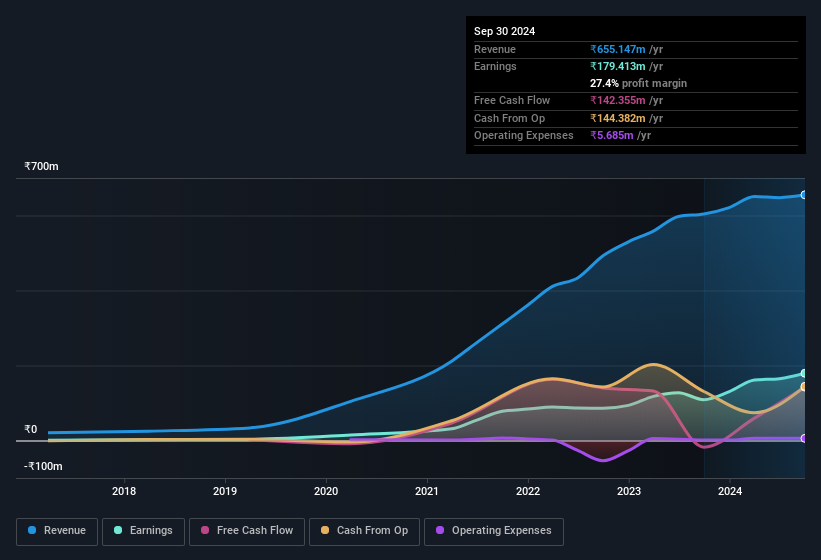Click the Cash From Op label in tooltip
Screen dimensions: 821x560
[509, 118]
